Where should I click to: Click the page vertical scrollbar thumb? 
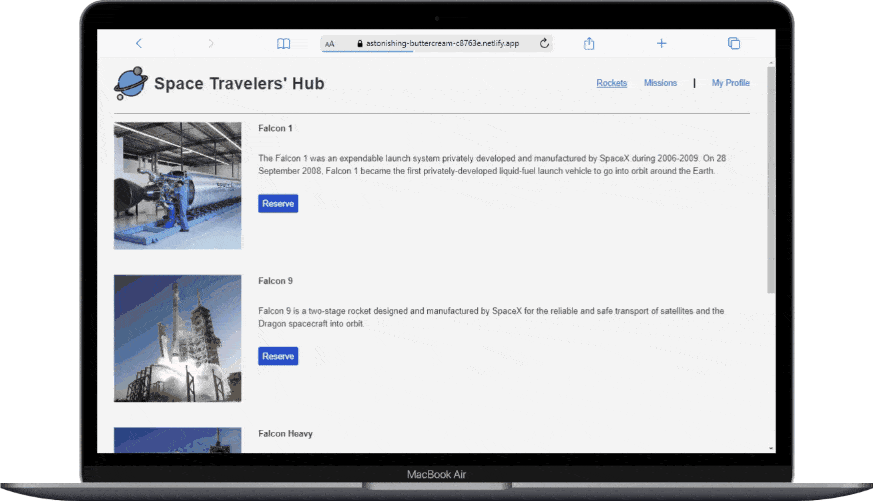pyautogui.click(x=771, y=179)
